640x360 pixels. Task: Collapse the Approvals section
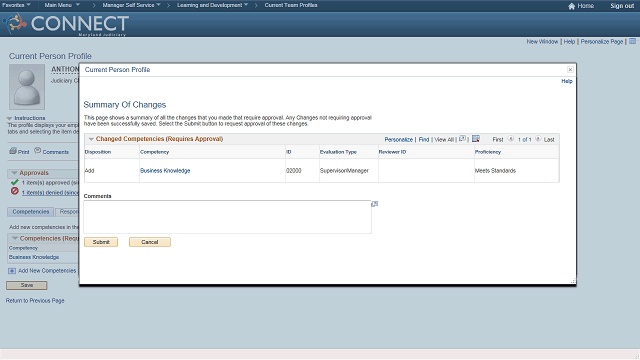coord(14,173)
